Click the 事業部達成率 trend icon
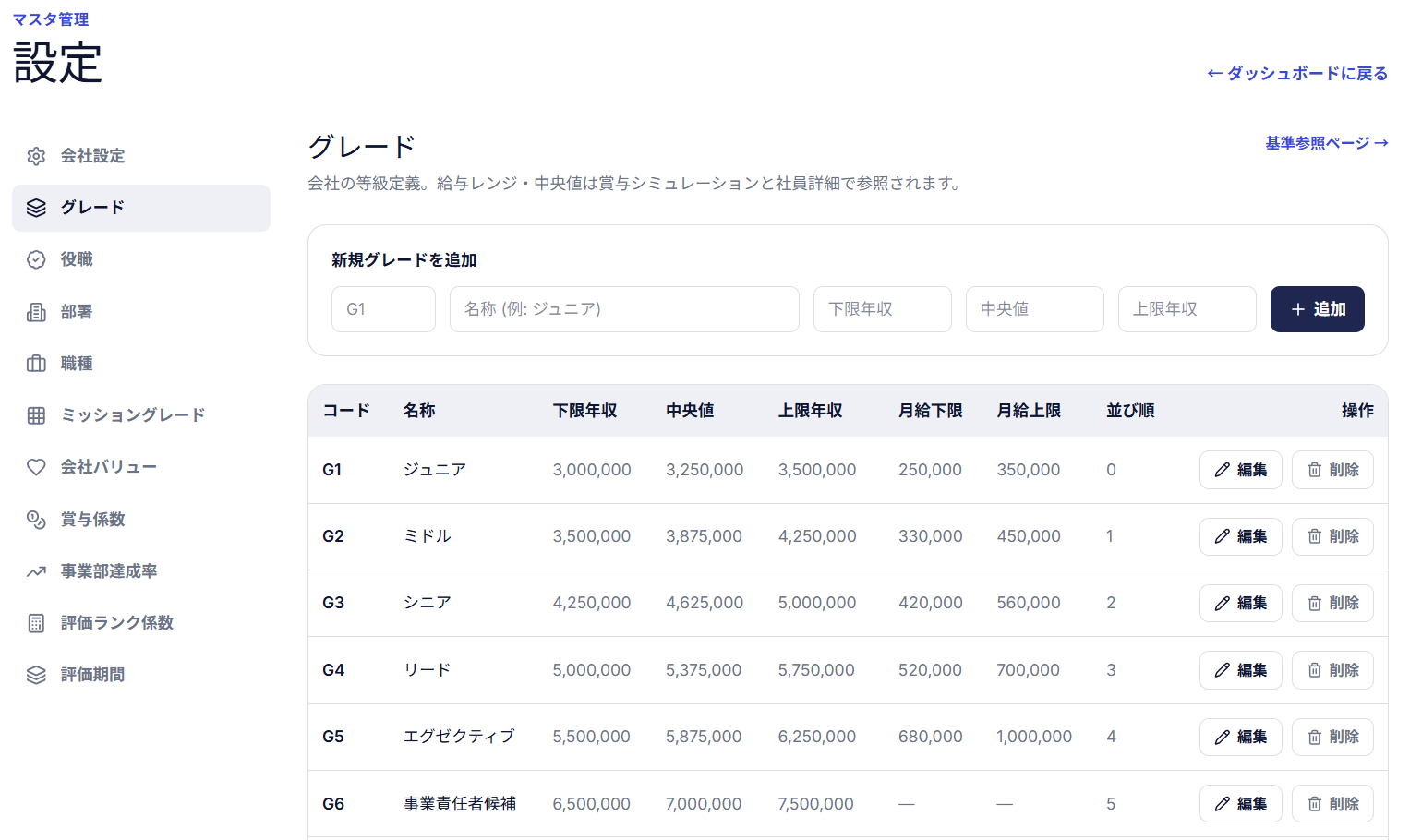Viewport: 1422px width, 840px height. coord(36,571)
